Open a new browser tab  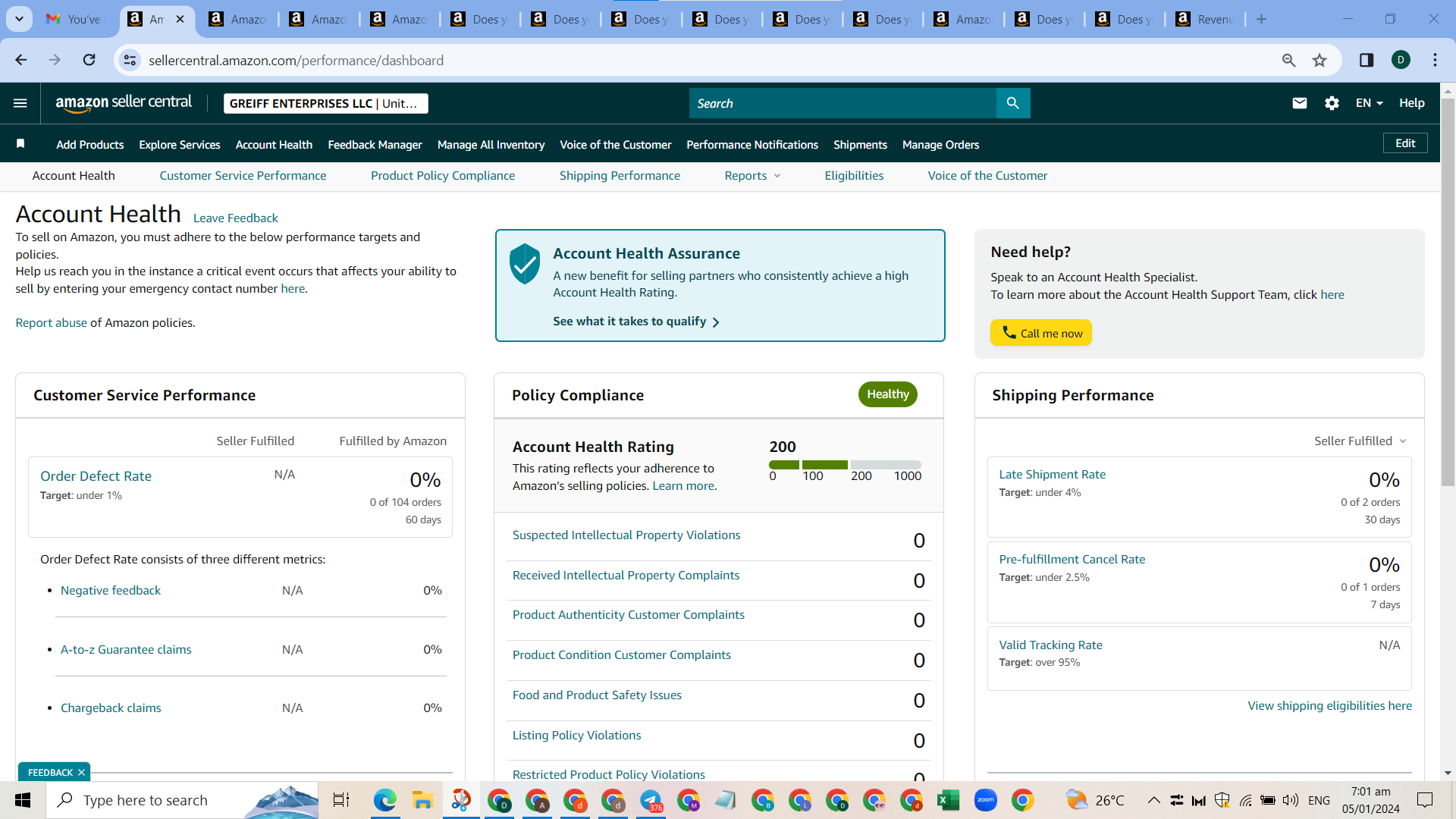tap(1261, 19)
